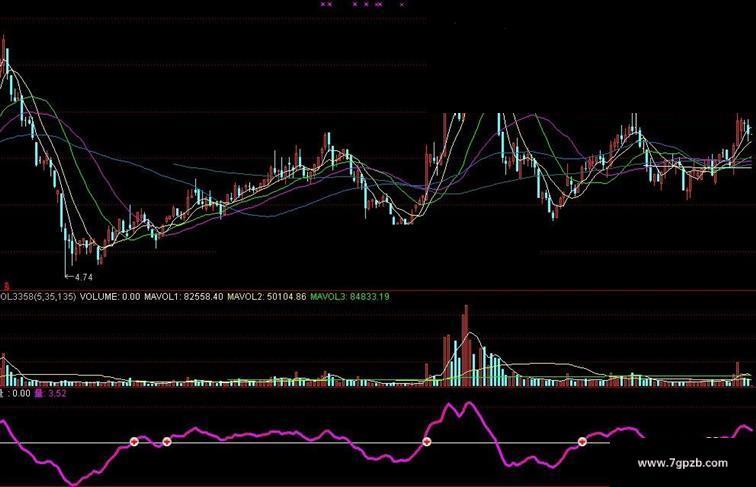Screen dimensions: 756x487
Task: Click the tallest red volume bar
Action: tap(465, 345)
